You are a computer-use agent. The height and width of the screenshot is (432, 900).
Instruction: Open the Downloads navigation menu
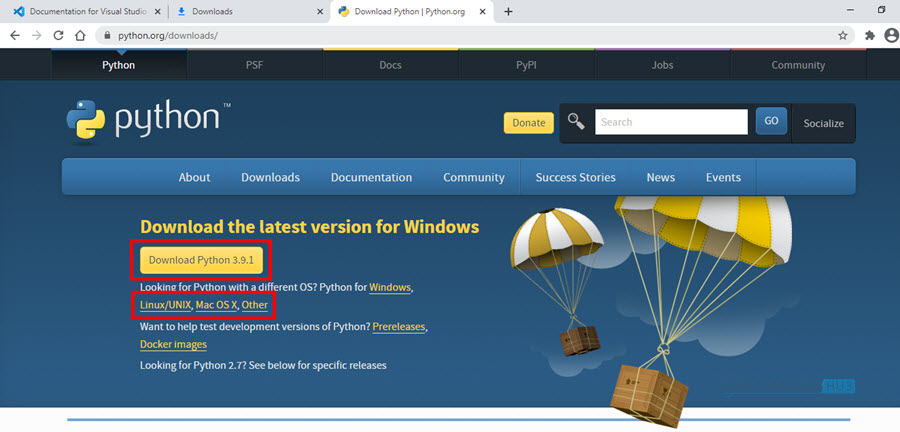point(270,177)
